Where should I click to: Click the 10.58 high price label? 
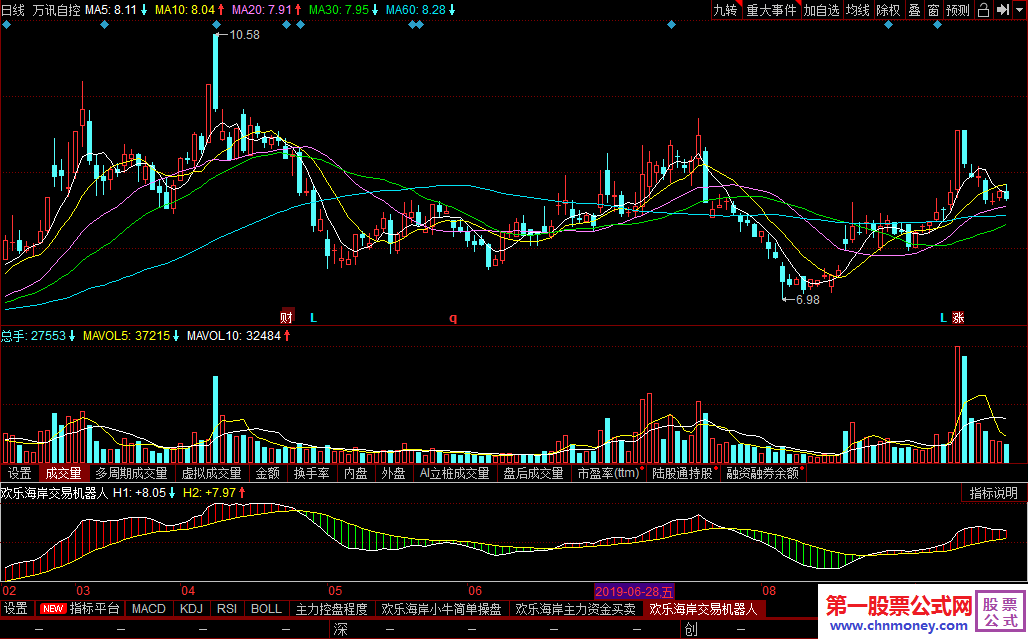tap(245, 35)
